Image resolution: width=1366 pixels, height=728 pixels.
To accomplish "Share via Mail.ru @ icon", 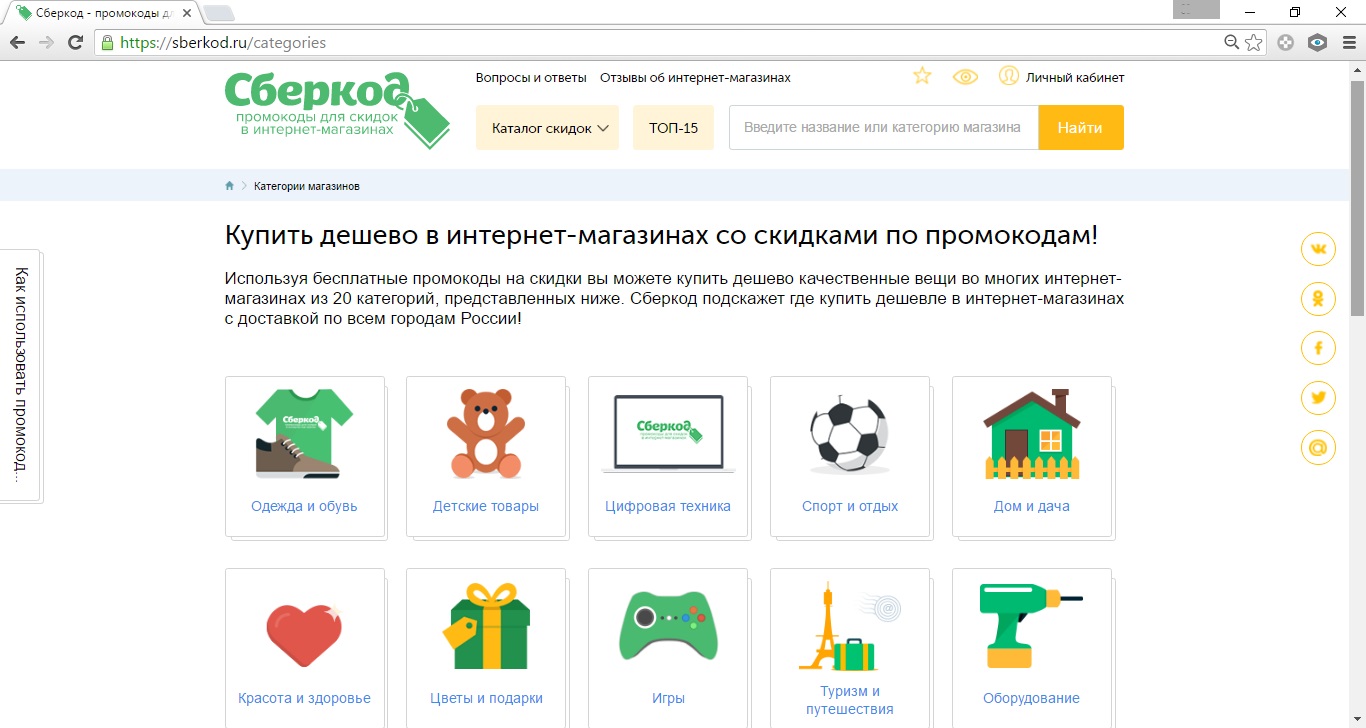I will coord(1318,447).
